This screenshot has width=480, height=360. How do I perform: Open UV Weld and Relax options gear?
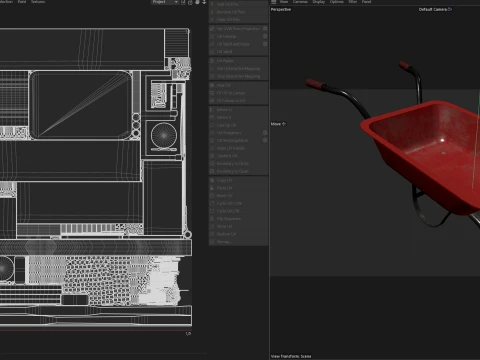(x=265, y=44)
